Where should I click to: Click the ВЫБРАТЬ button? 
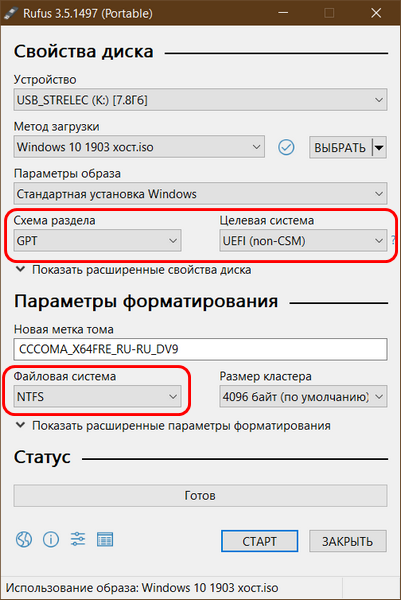[x=340, y=147]
